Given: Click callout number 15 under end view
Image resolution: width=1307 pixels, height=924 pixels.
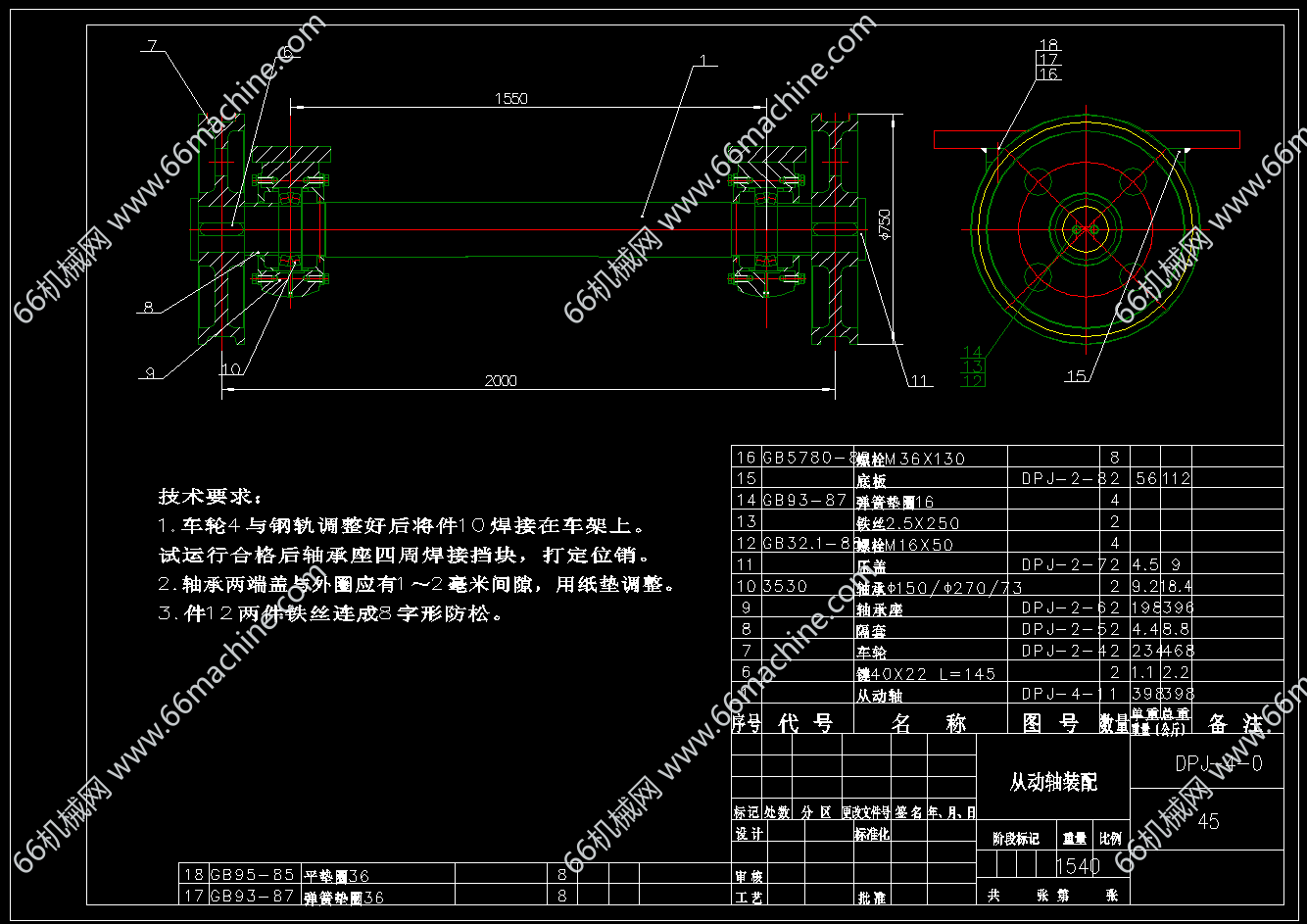Looking at the screenshot, I should (x=1076, y=375).
